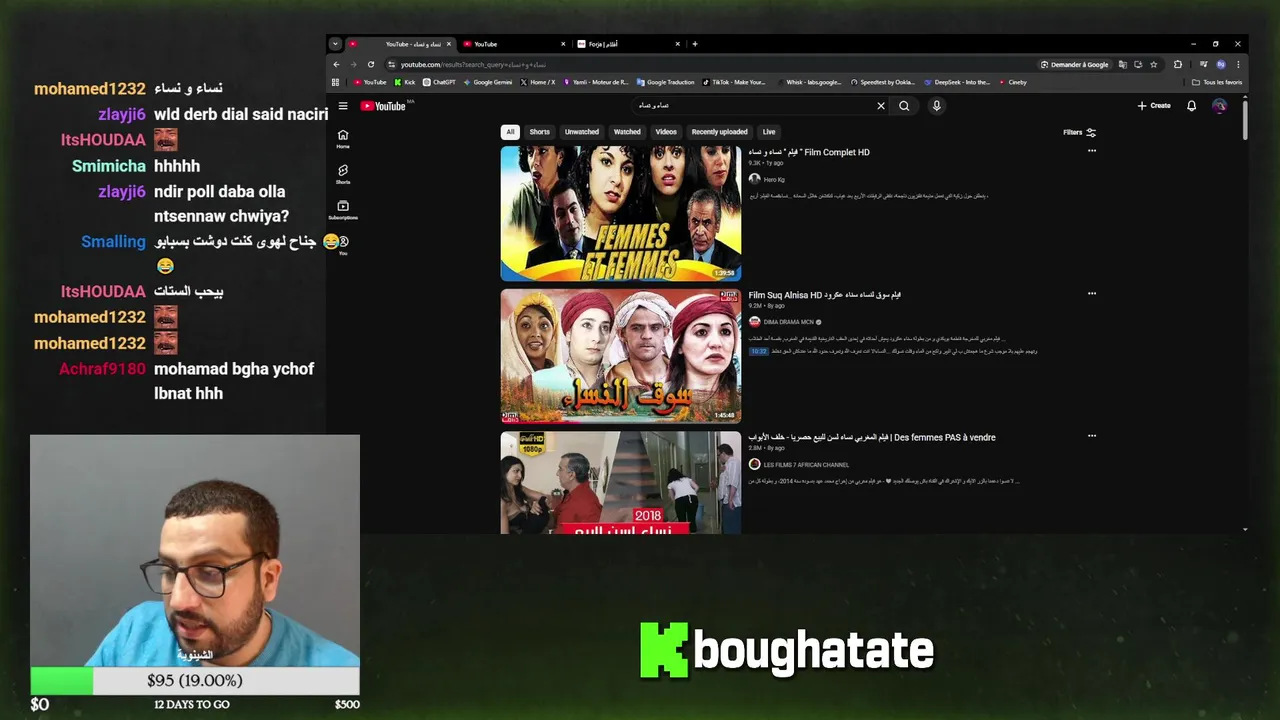View site information icon beside the URL

tap(392, 65)
